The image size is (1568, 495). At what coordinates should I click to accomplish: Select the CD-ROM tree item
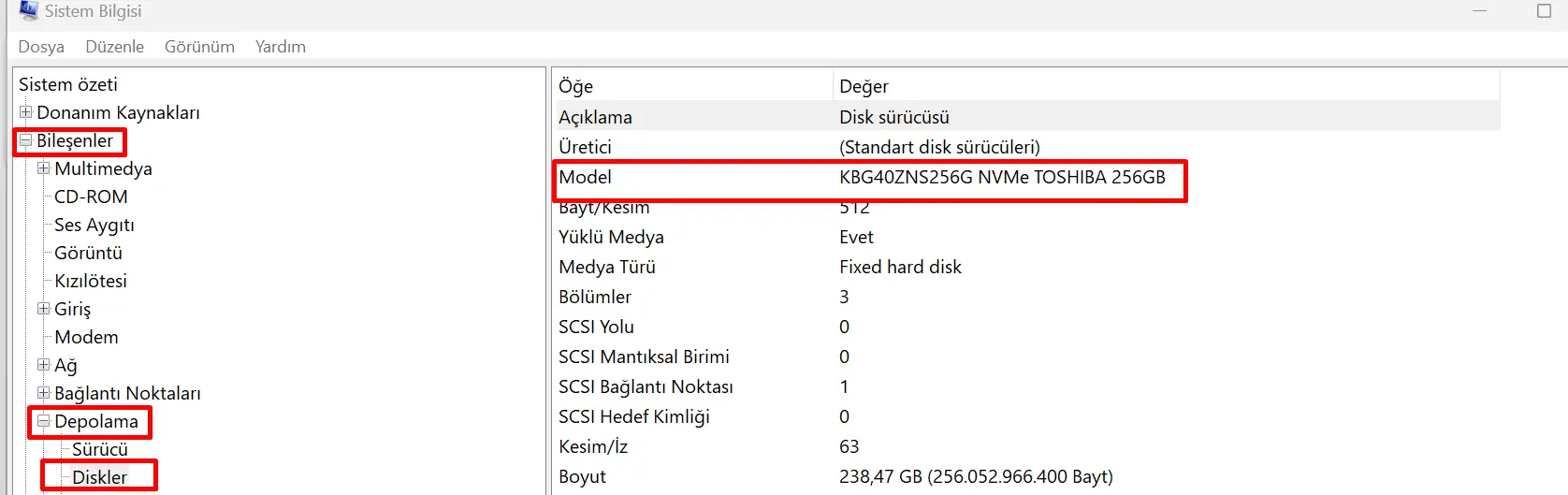pyautogui.click(x=91, y=197)
